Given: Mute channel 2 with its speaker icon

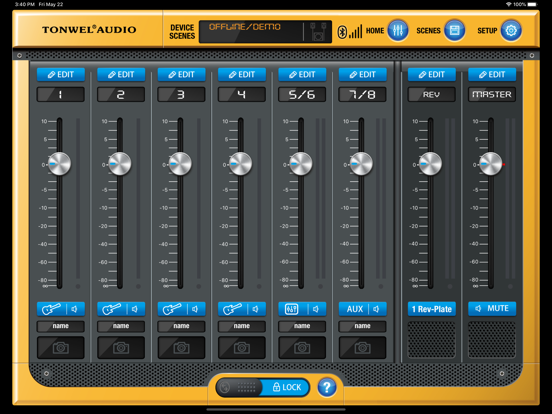Looking at the screenshot, I should [135, 309].
